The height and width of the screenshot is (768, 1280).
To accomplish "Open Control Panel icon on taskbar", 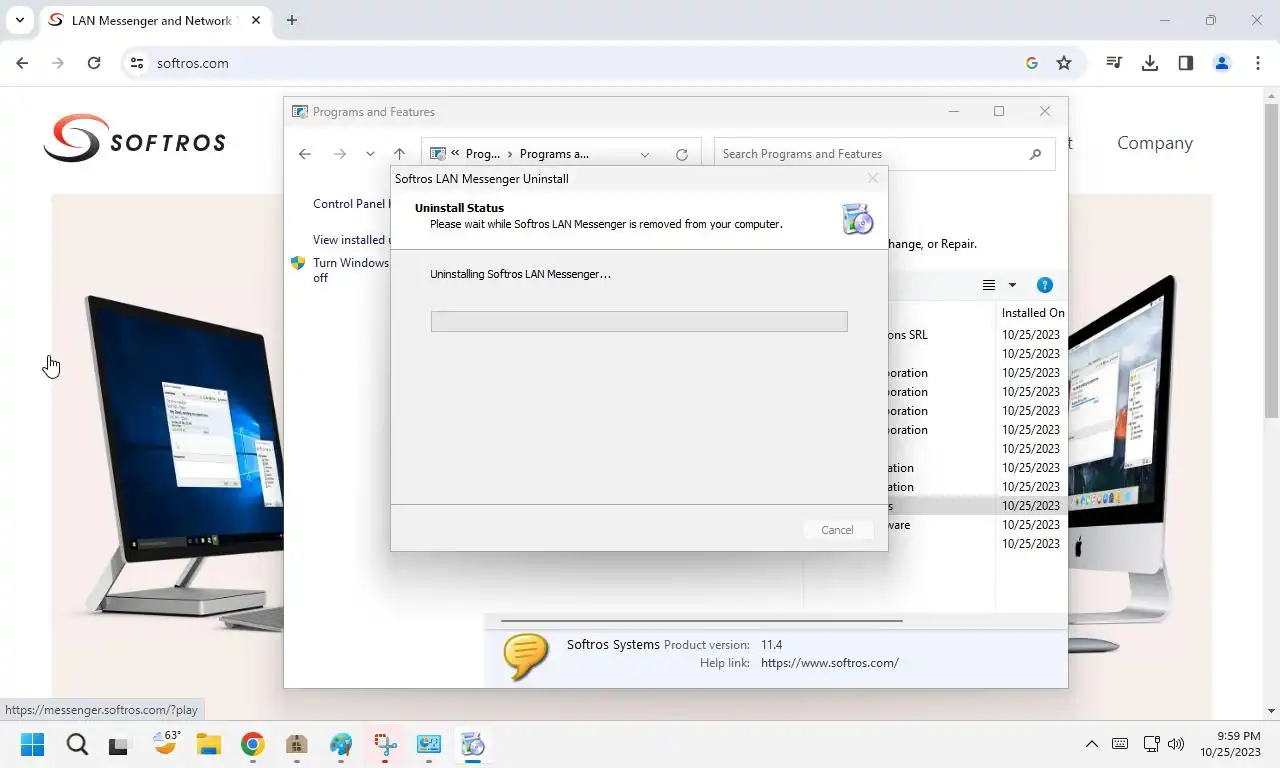I will (x=429, y=745).
